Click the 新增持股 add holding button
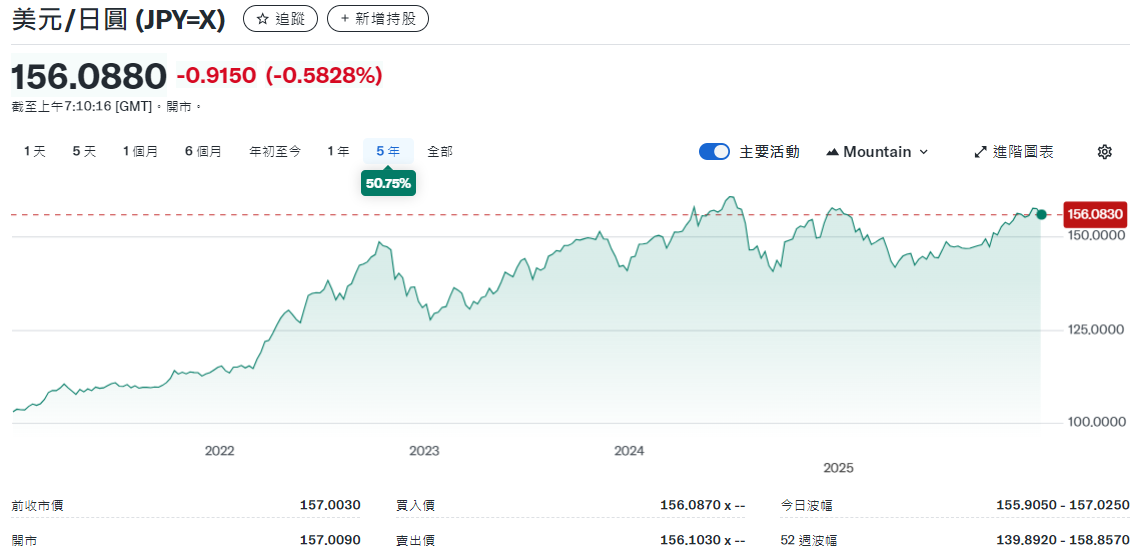The image size is (1142, 552). 378,19
